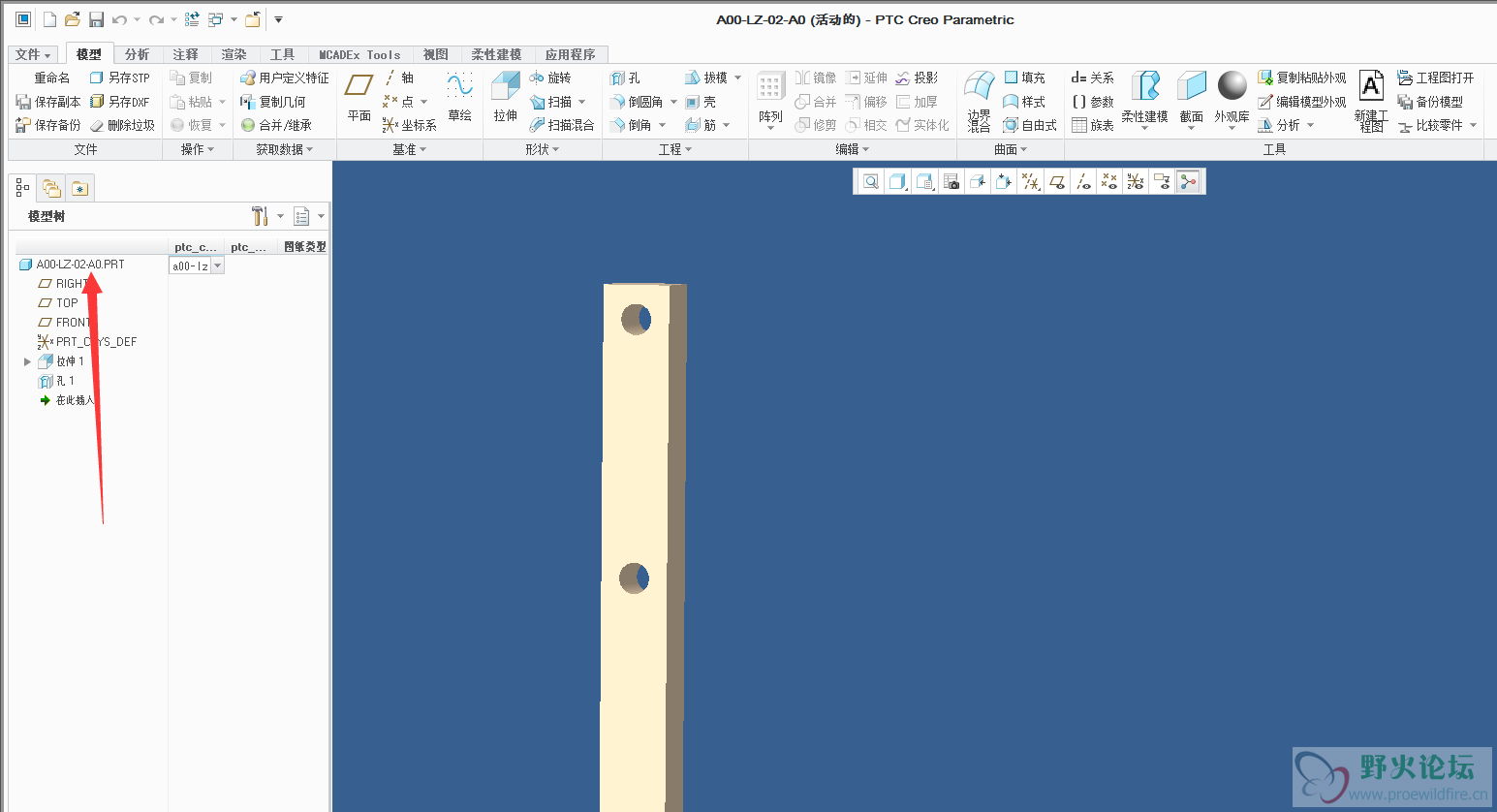
Task: Save the model using diskette icon
Action: pyautogui.click(x=96, y=19)
